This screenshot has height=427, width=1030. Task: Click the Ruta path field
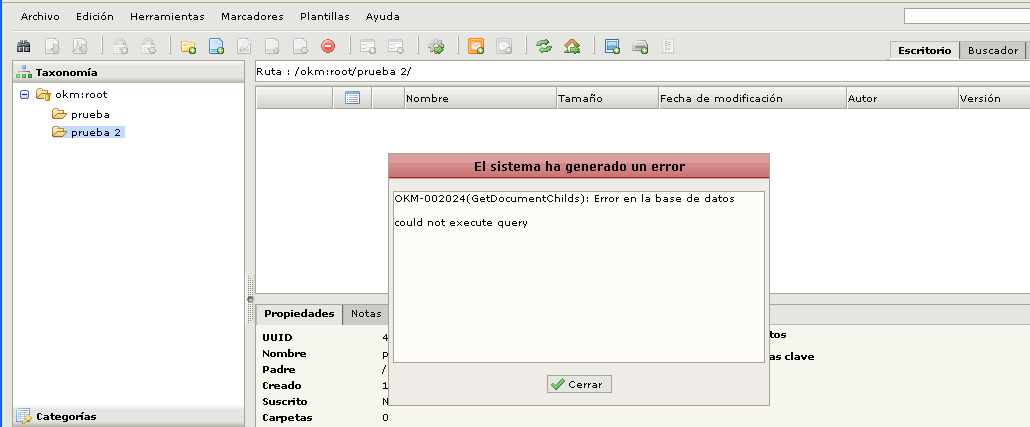point(642,72)
